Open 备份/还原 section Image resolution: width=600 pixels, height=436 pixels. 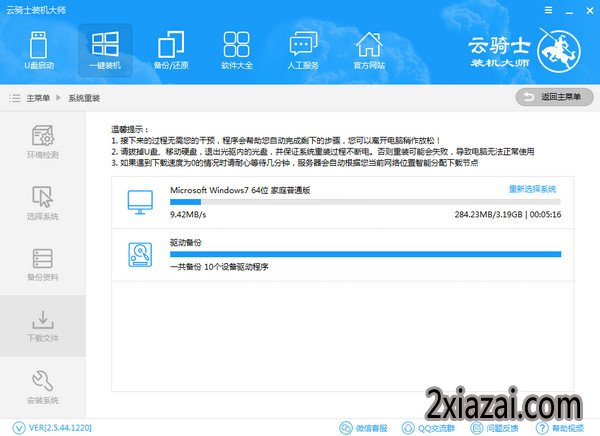[x=171, y=51]
